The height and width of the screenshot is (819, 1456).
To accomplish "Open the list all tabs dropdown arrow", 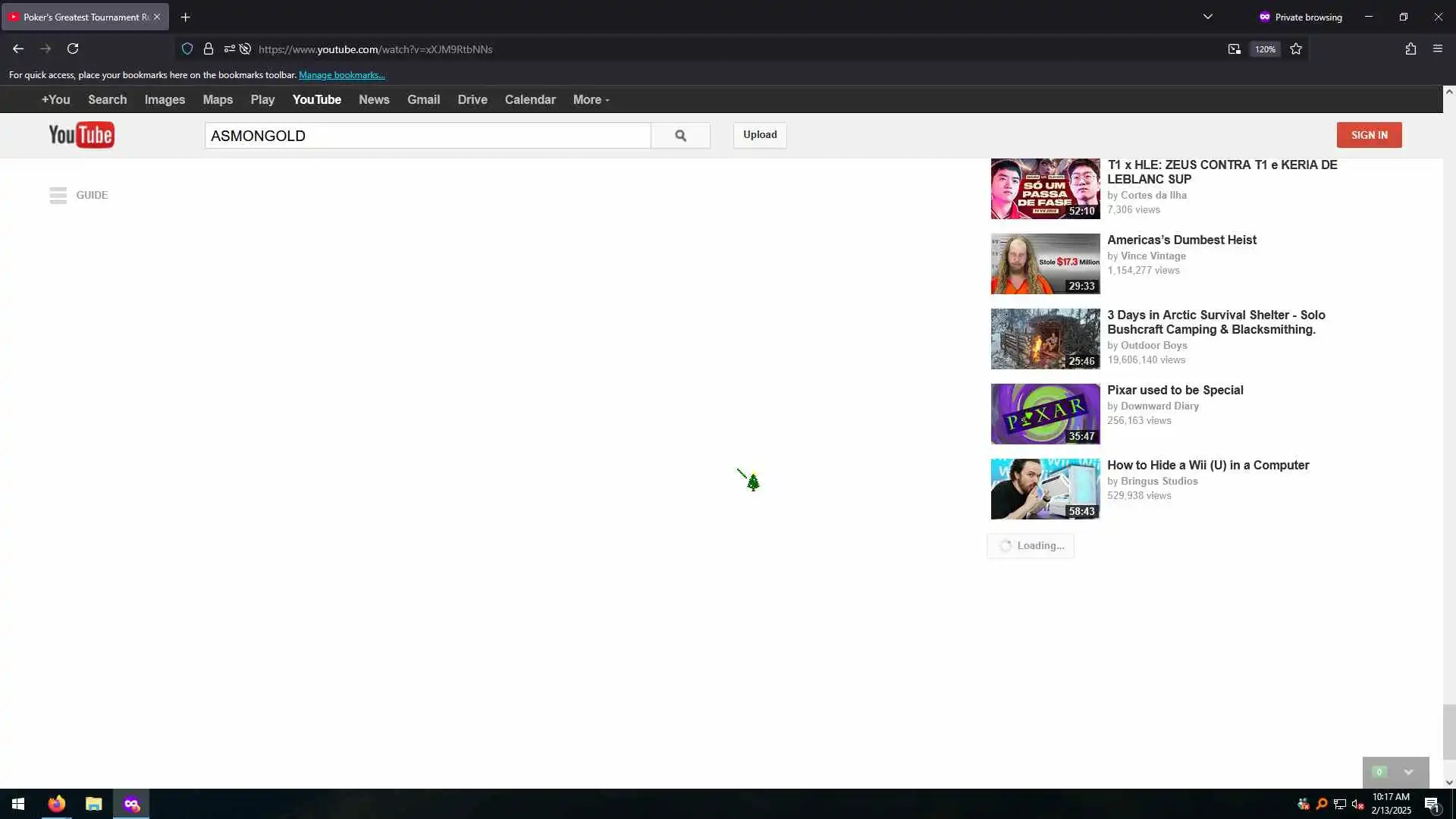I will (x=1208, y=17).
